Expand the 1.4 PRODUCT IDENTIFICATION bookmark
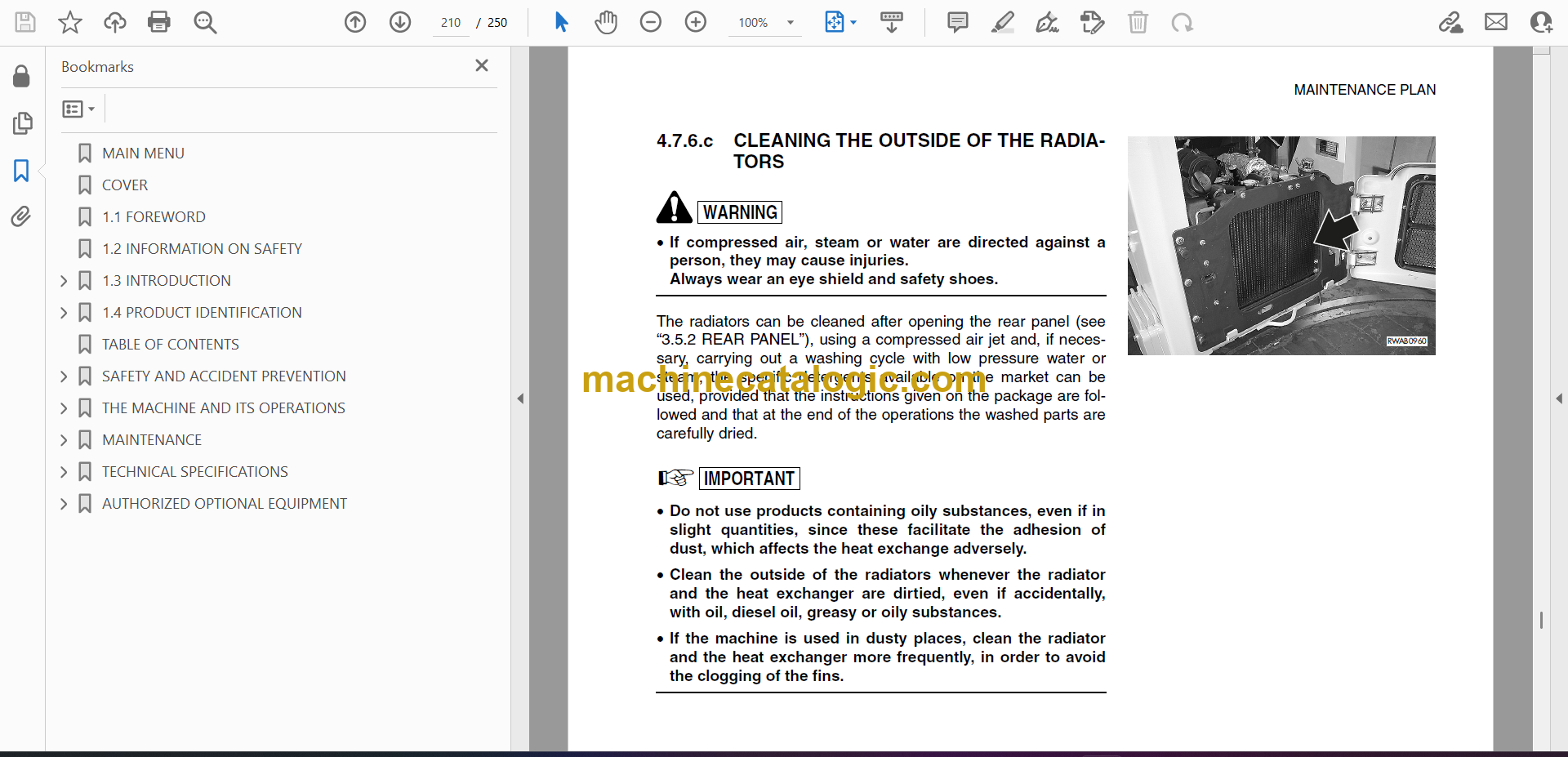 pyautogui.click(x=64, y=312)
